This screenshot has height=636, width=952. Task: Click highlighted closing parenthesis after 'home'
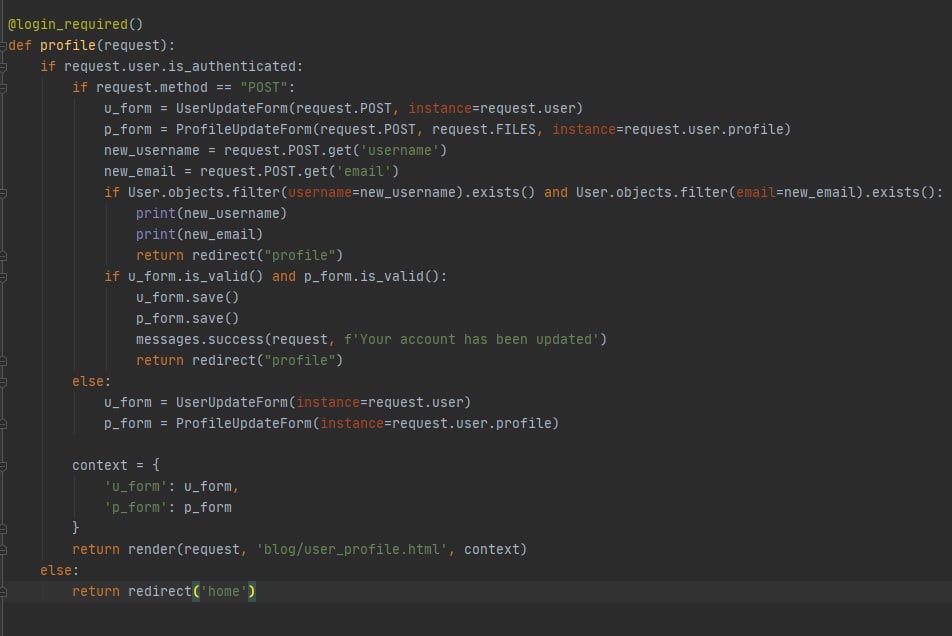point(252,592)
